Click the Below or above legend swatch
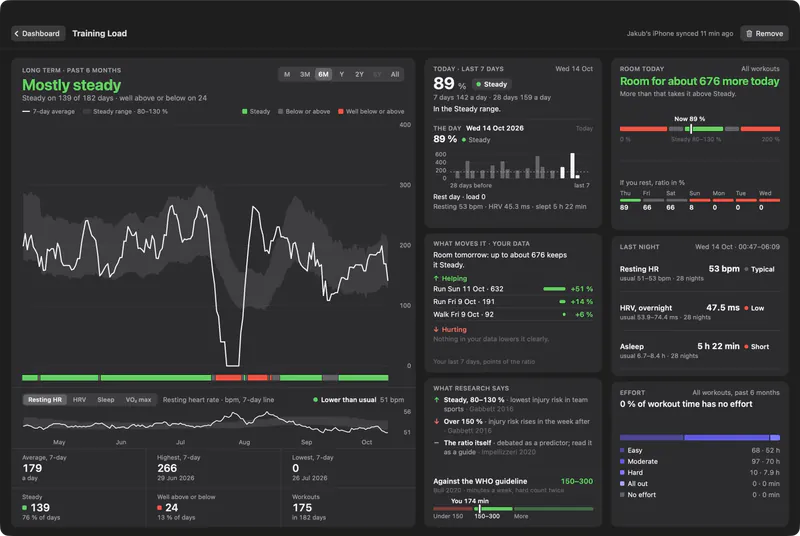Image resolution: width=800 pixels, height=536 pixels. [280, 111]
